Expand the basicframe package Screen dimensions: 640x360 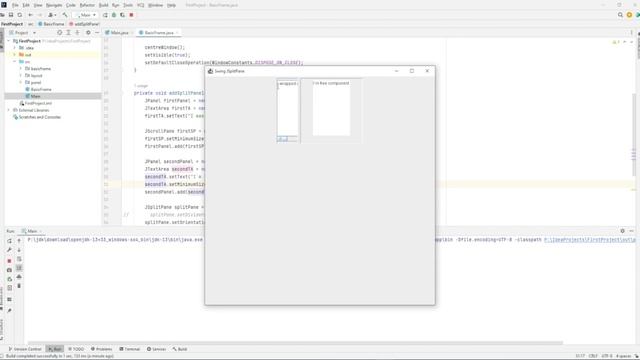(x=21, y=69)
